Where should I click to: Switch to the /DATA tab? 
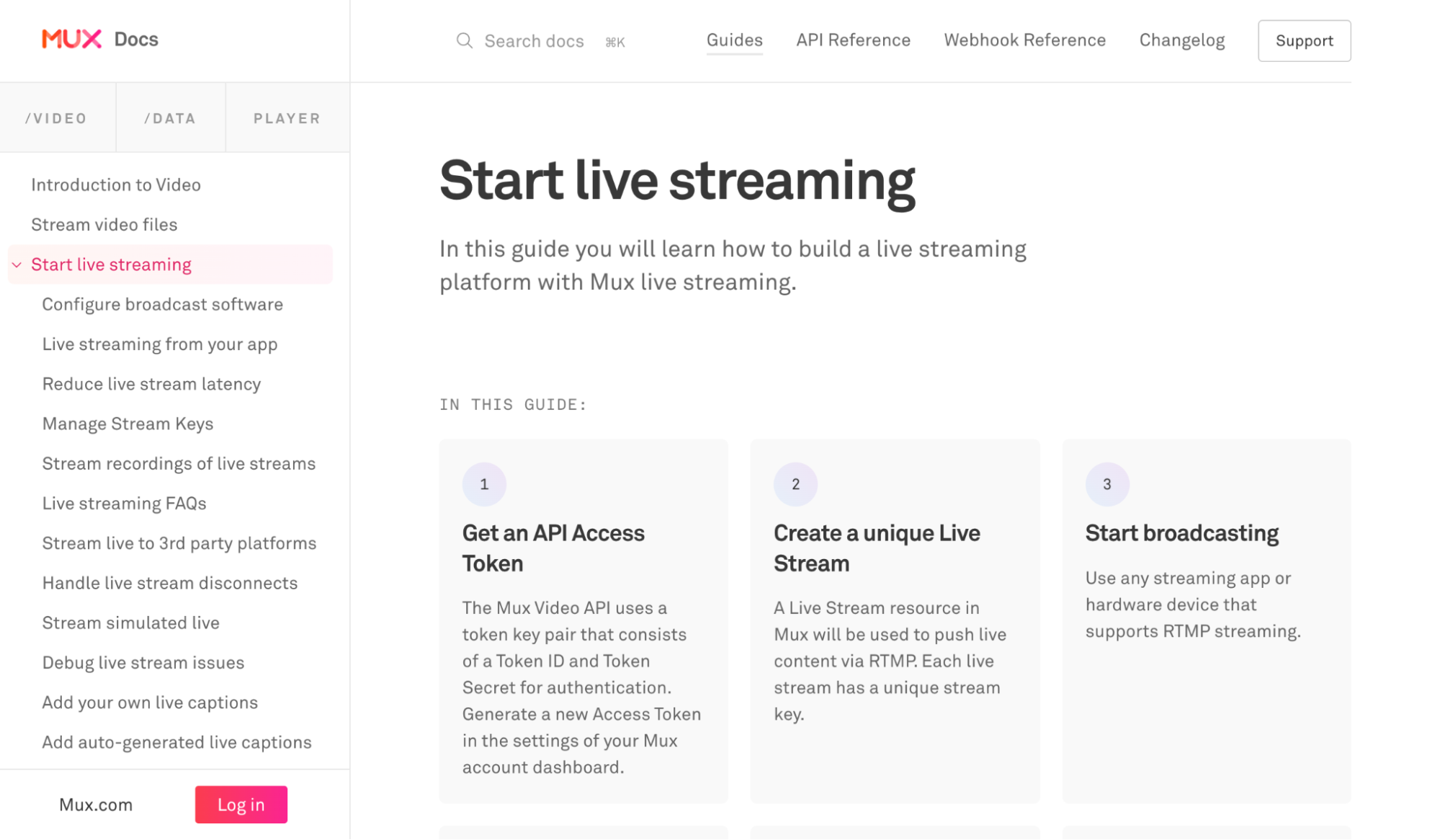tap(171, 118)
